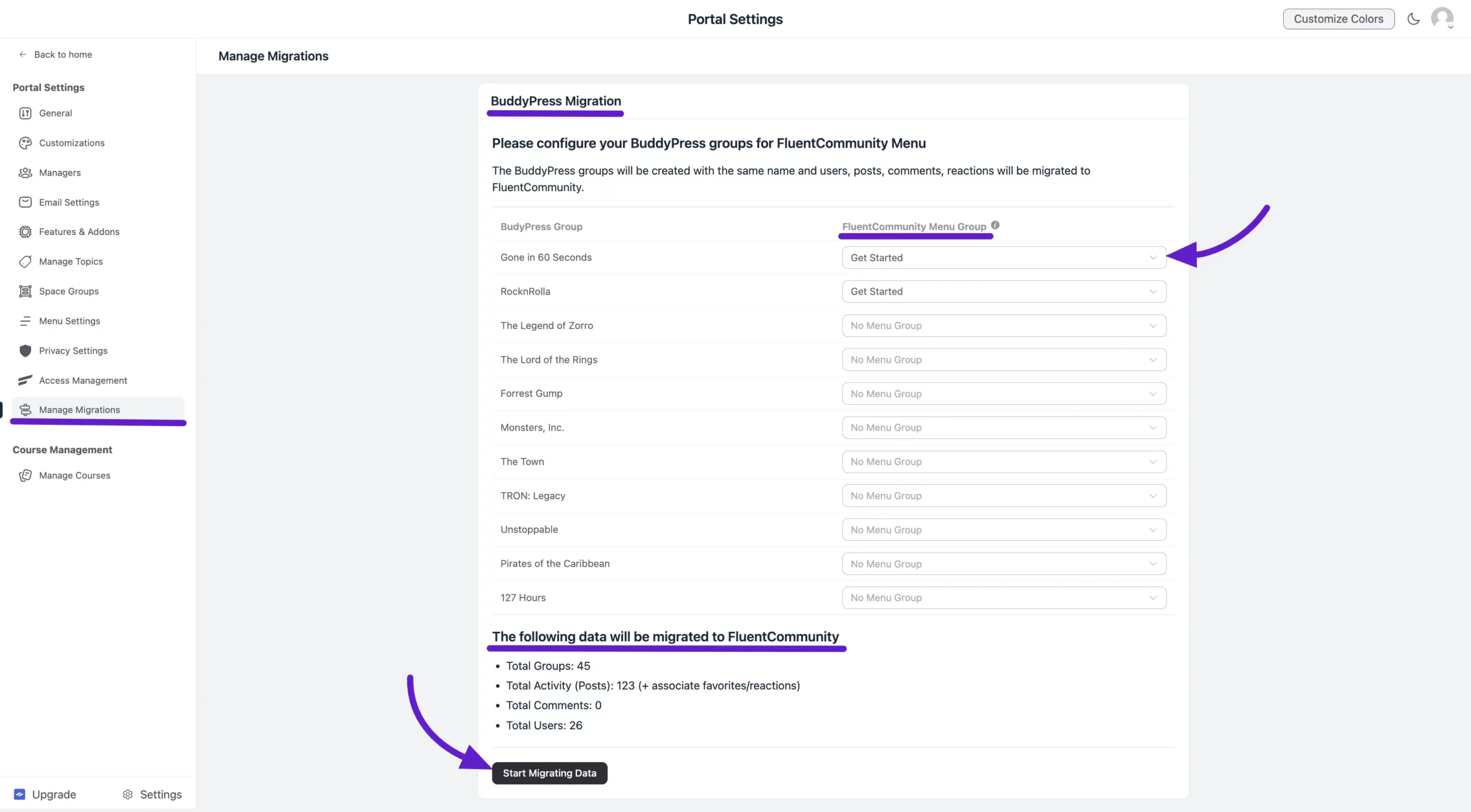Open menu group dropdown for TRON: Legacy
The width and height of the screenshot is (1471, 812).
point(1004,496)
